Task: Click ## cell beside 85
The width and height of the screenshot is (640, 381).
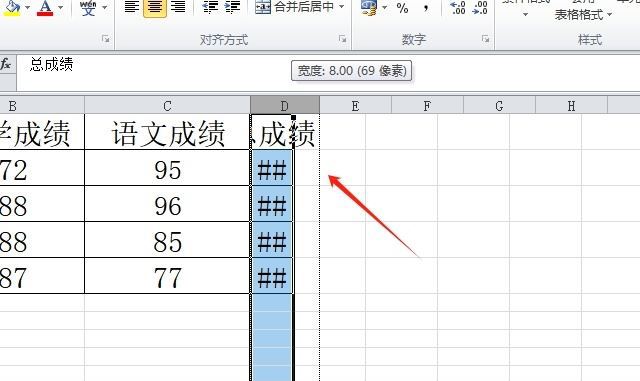Action: 272,240
